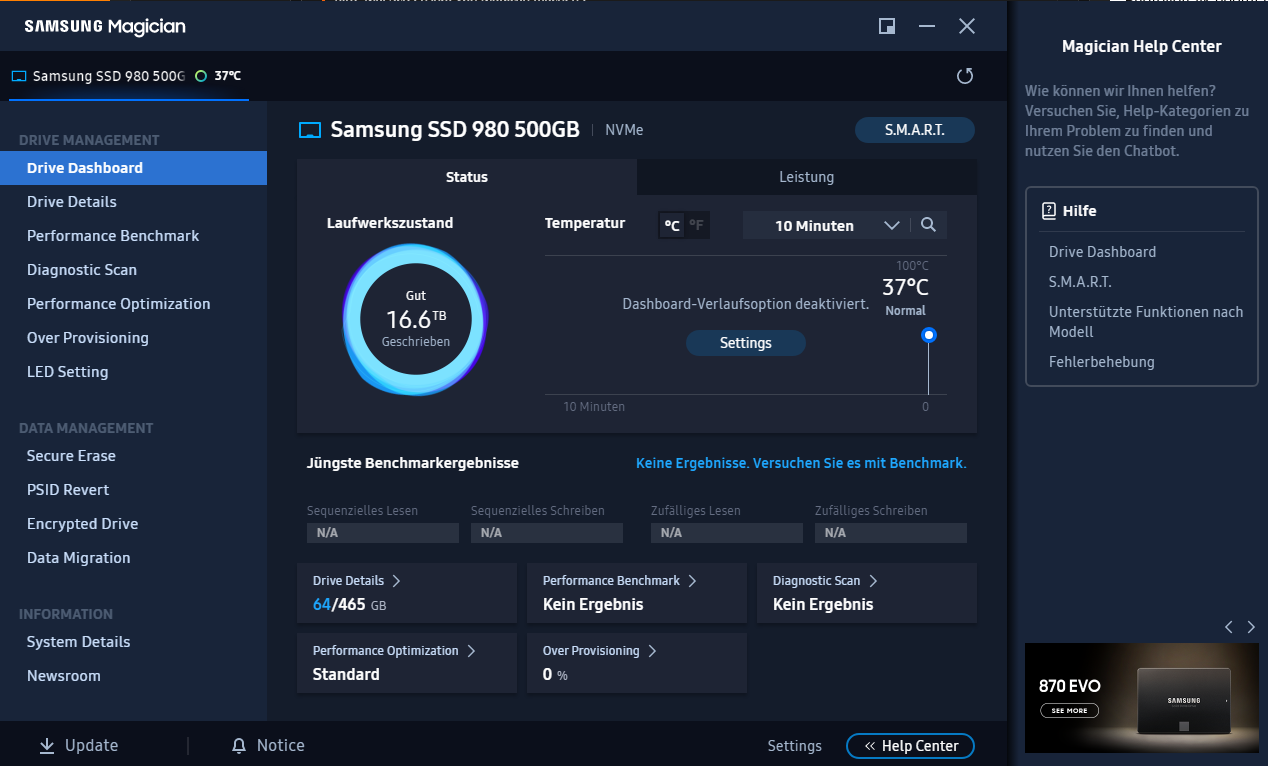Open Drive Details card chevron
Viewport: 1268px width, 766px height.
click(396, 580)
